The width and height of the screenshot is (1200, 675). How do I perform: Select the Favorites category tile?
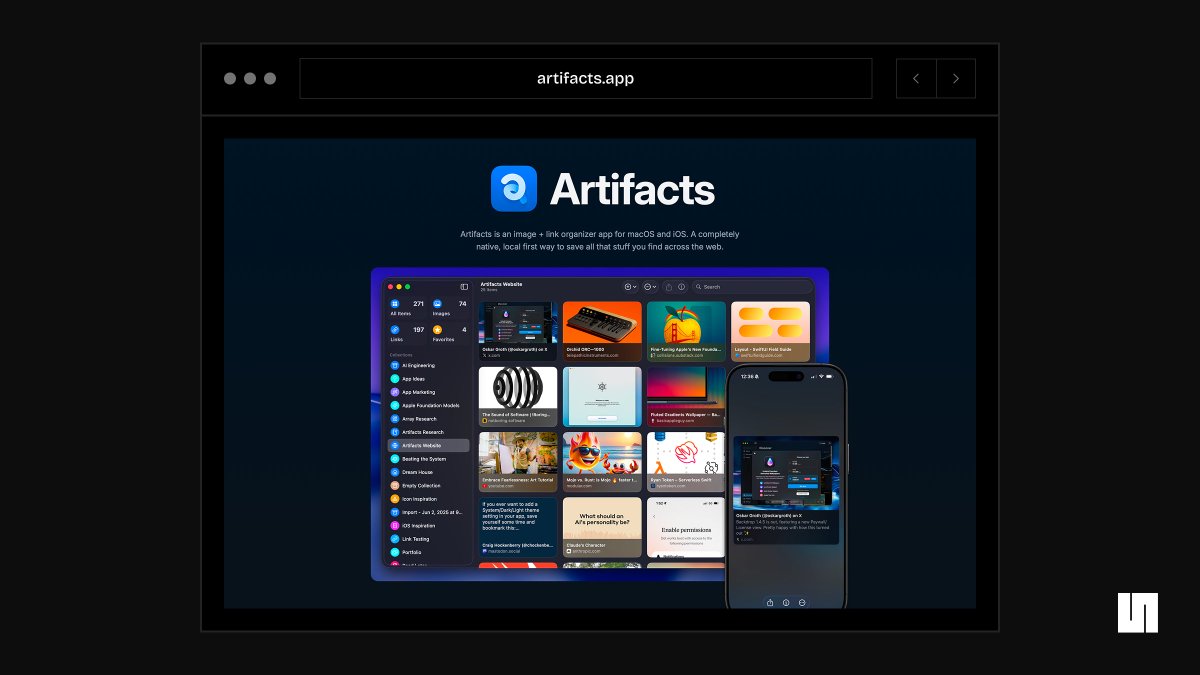pyautogui.click(x=449, y=333)
